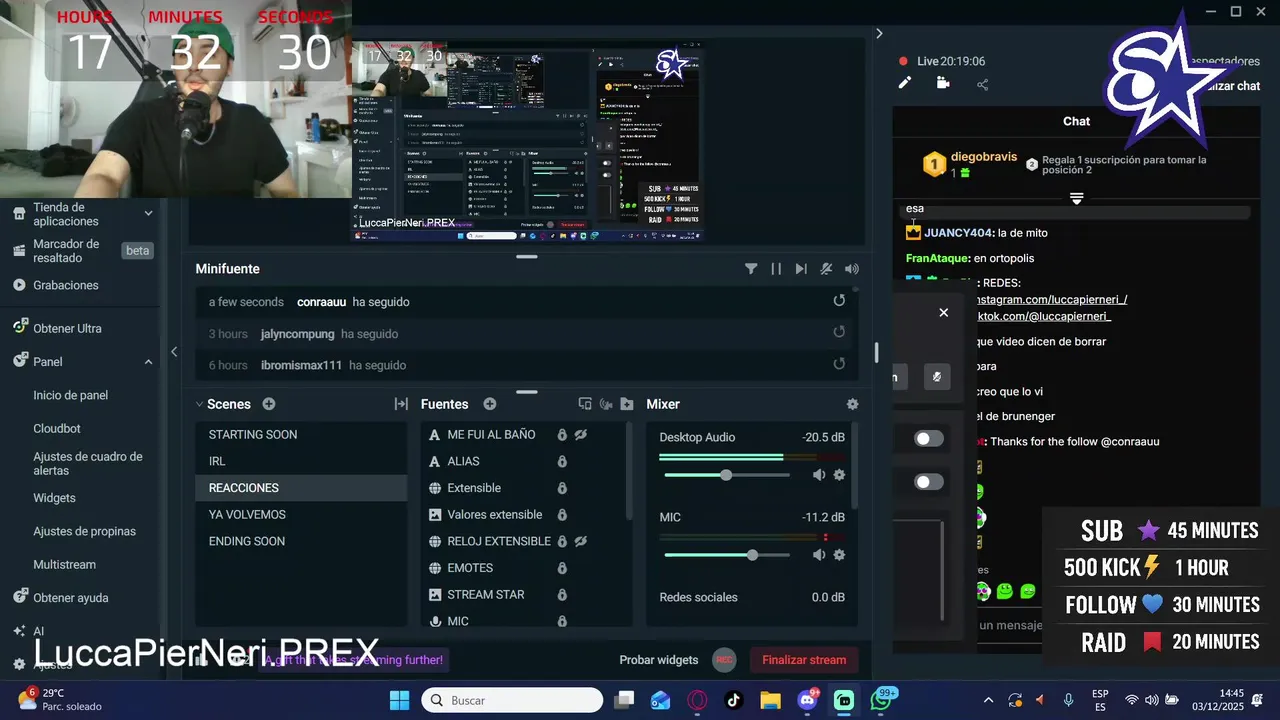Open Obtener ayuda

click(70, 598)
